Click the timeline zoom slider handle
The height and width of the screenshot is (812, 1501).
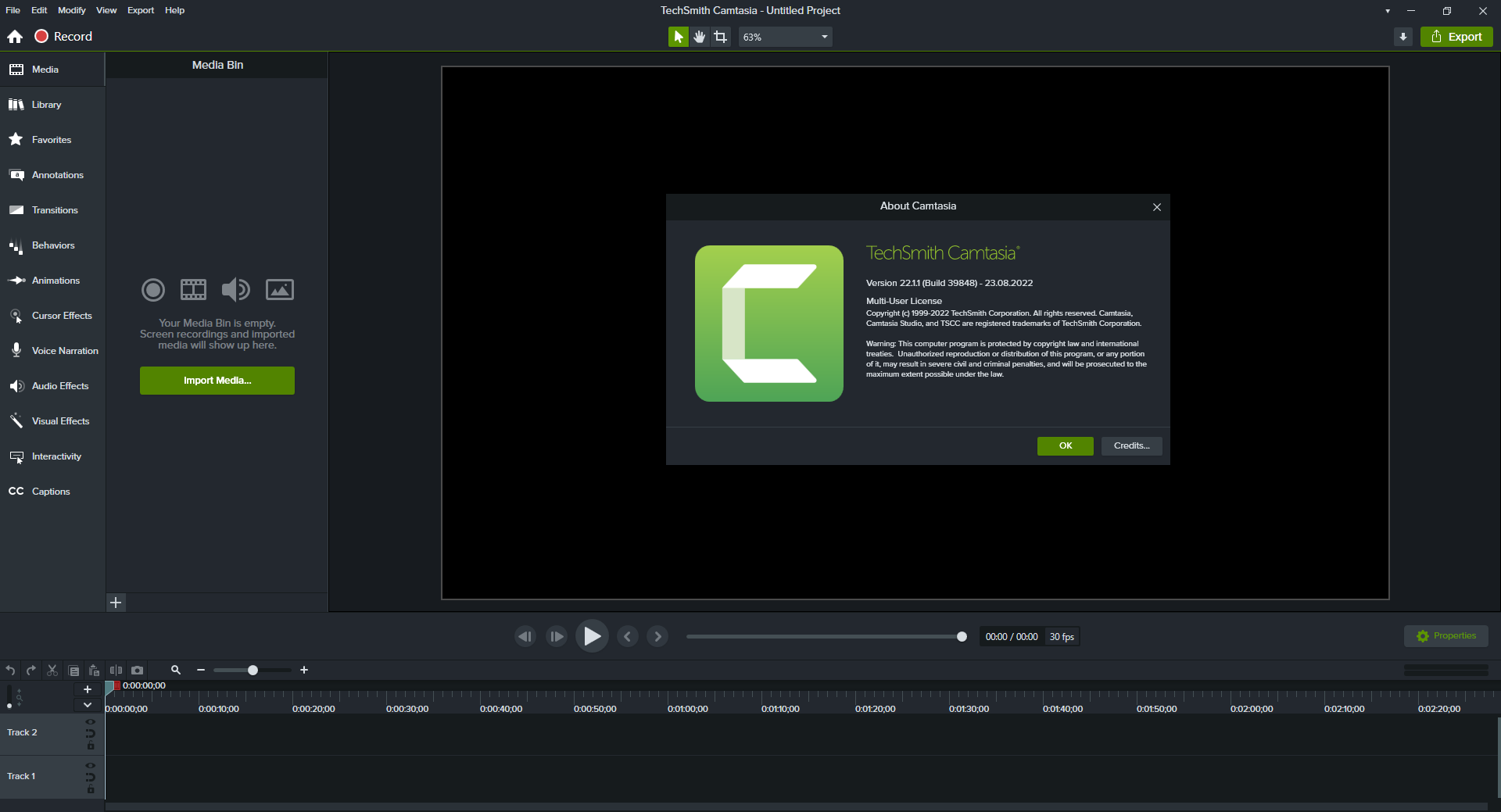pos(253,670)
